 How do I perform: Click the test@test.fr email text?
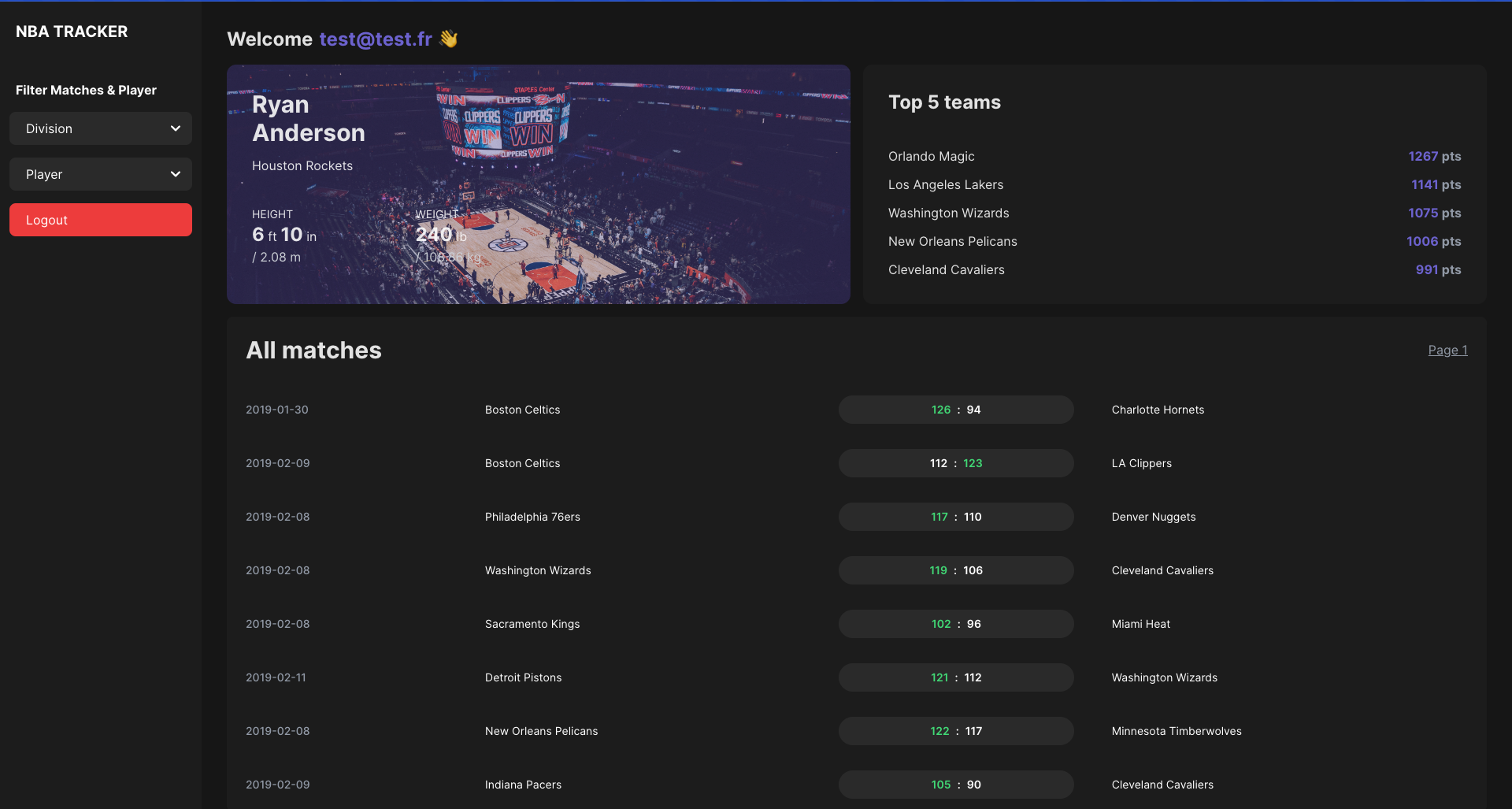coord(376,39)
